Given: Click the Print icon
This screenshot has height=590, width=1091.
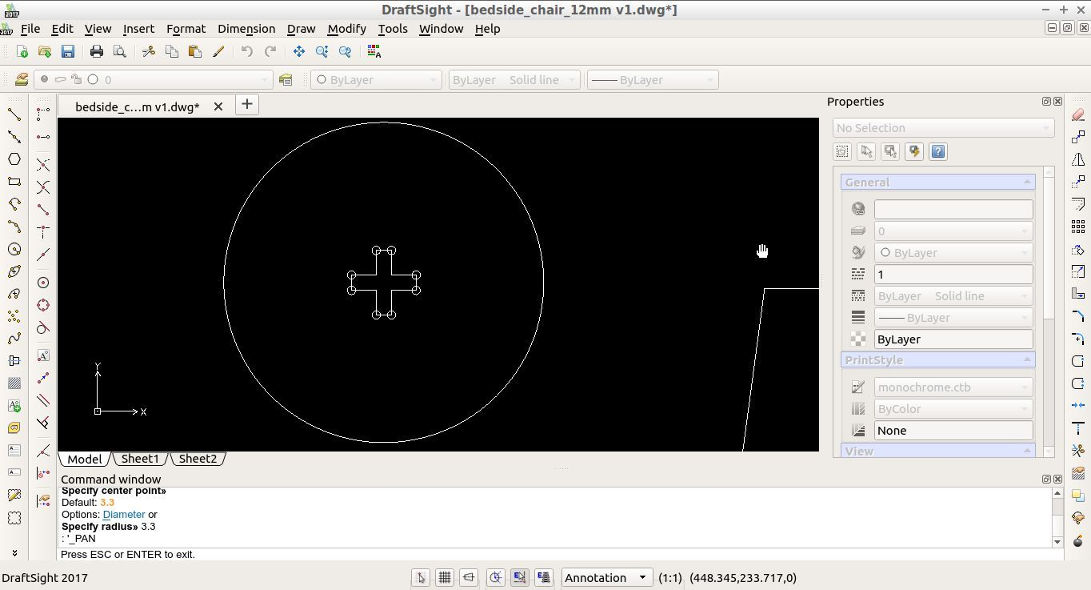Looking at the screenshot, I should [97, 51].
